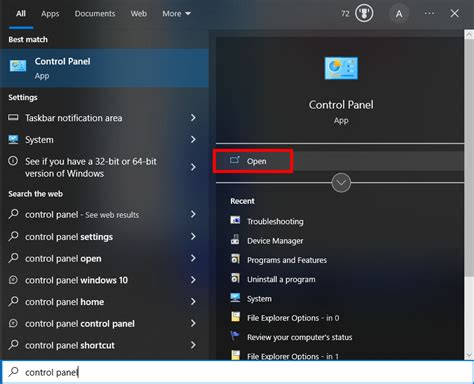Open Programs and Features from Recent

287,260
